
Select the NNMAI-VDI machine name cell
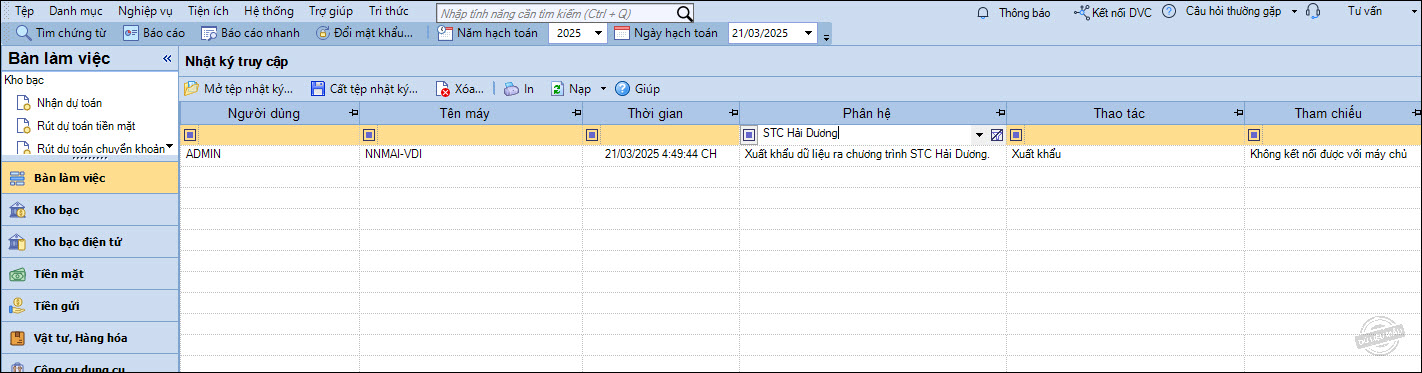(471, 155)
